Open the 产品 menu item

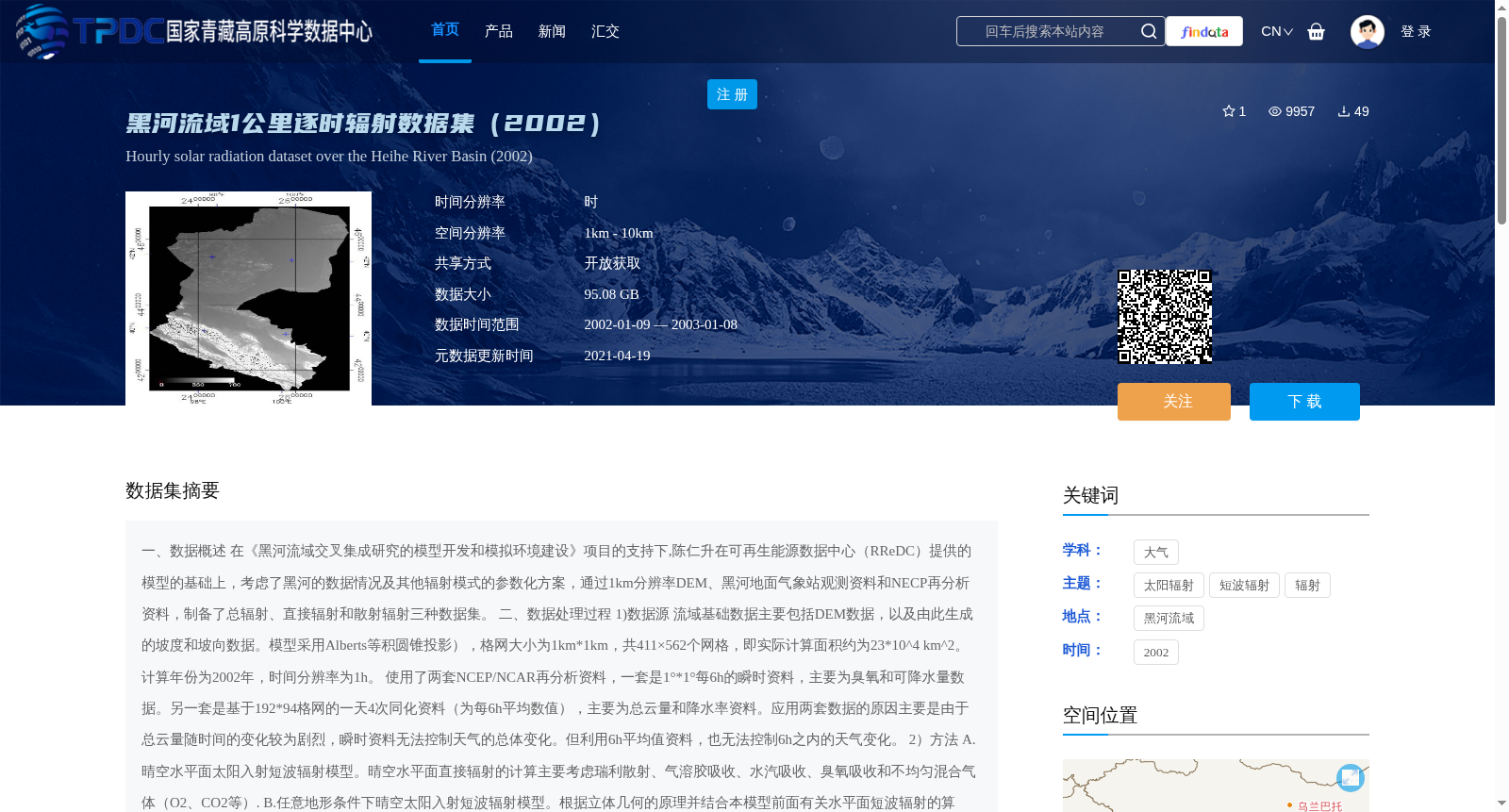[x=498, y=31]
